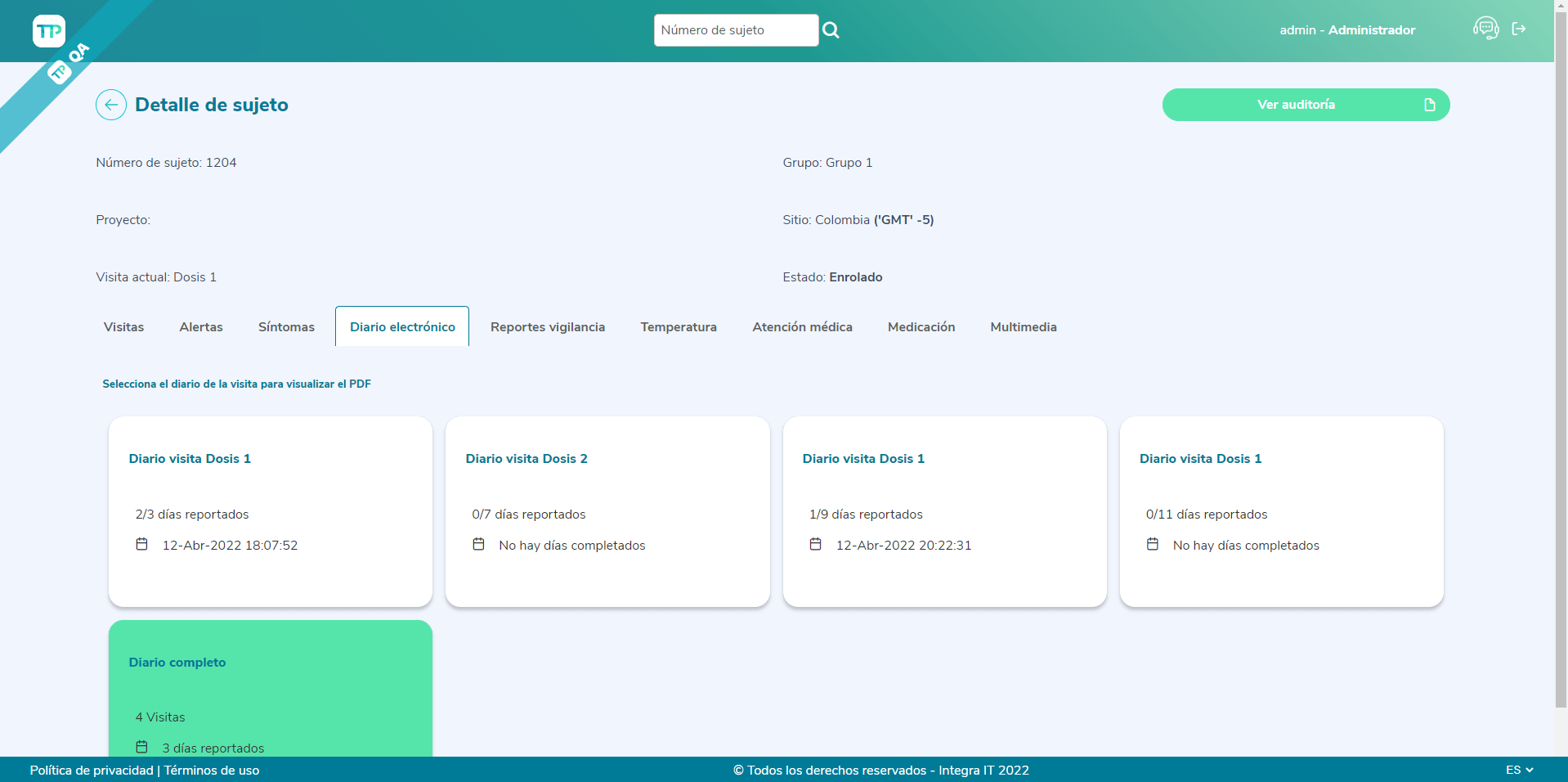Open the Diario visita Dosis 2 card
This screenshot has height=782, width=1568.
coord(607,511)
